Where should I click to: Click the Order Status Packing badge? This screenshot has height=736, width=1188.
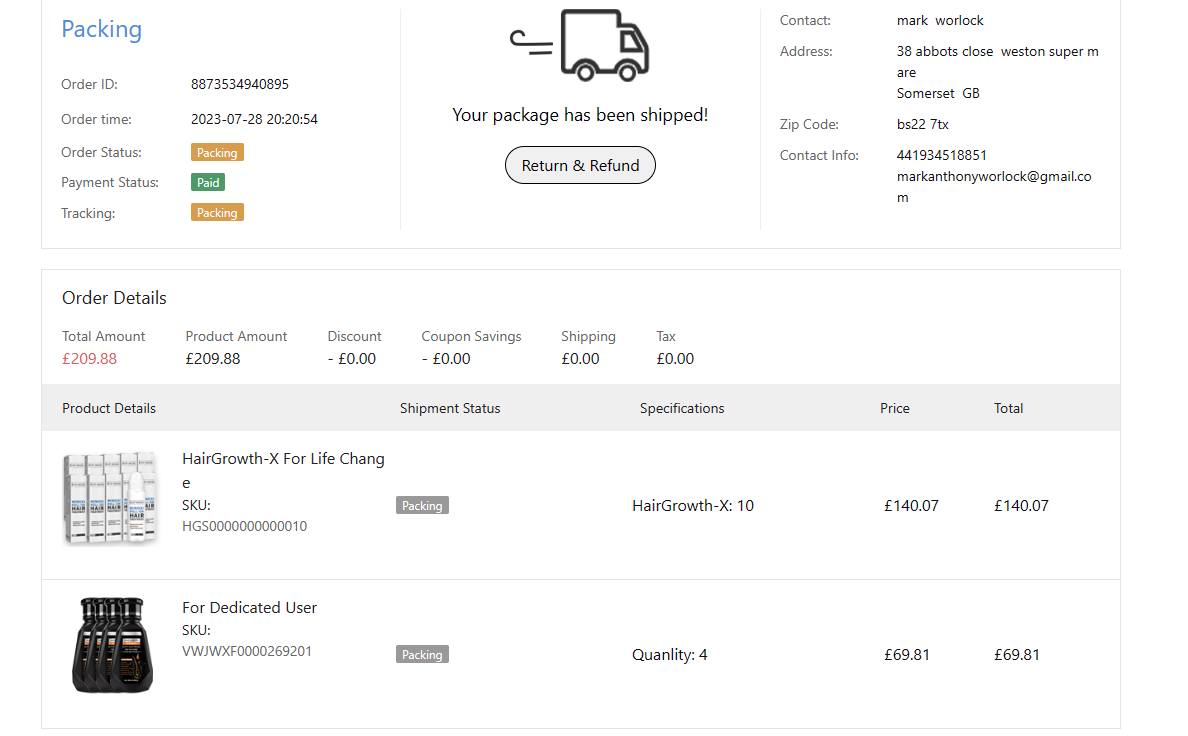[217, 153]
